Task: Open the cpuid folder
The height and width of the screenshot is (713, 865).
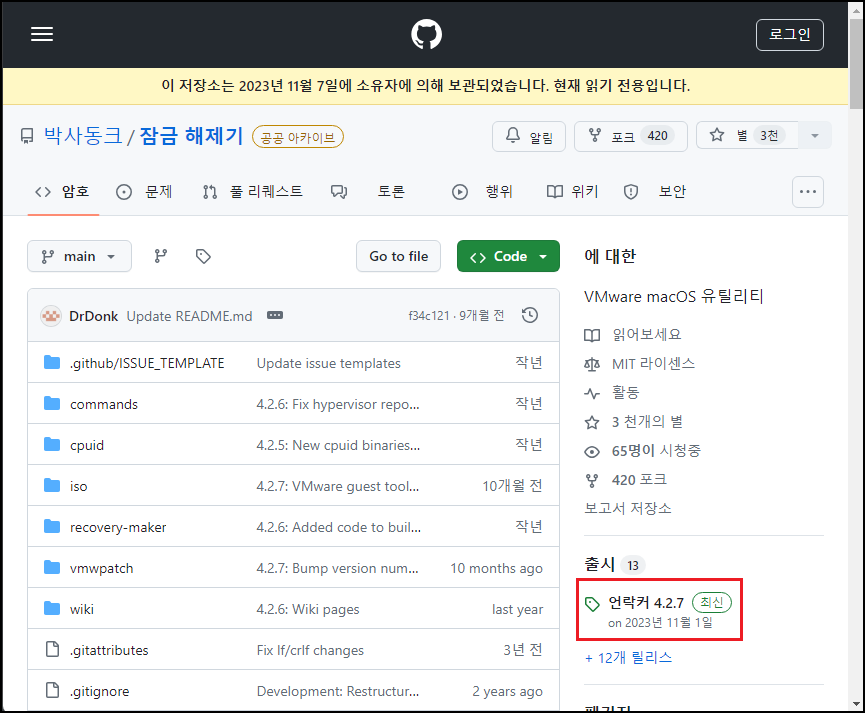Action: tap(87, 445)
